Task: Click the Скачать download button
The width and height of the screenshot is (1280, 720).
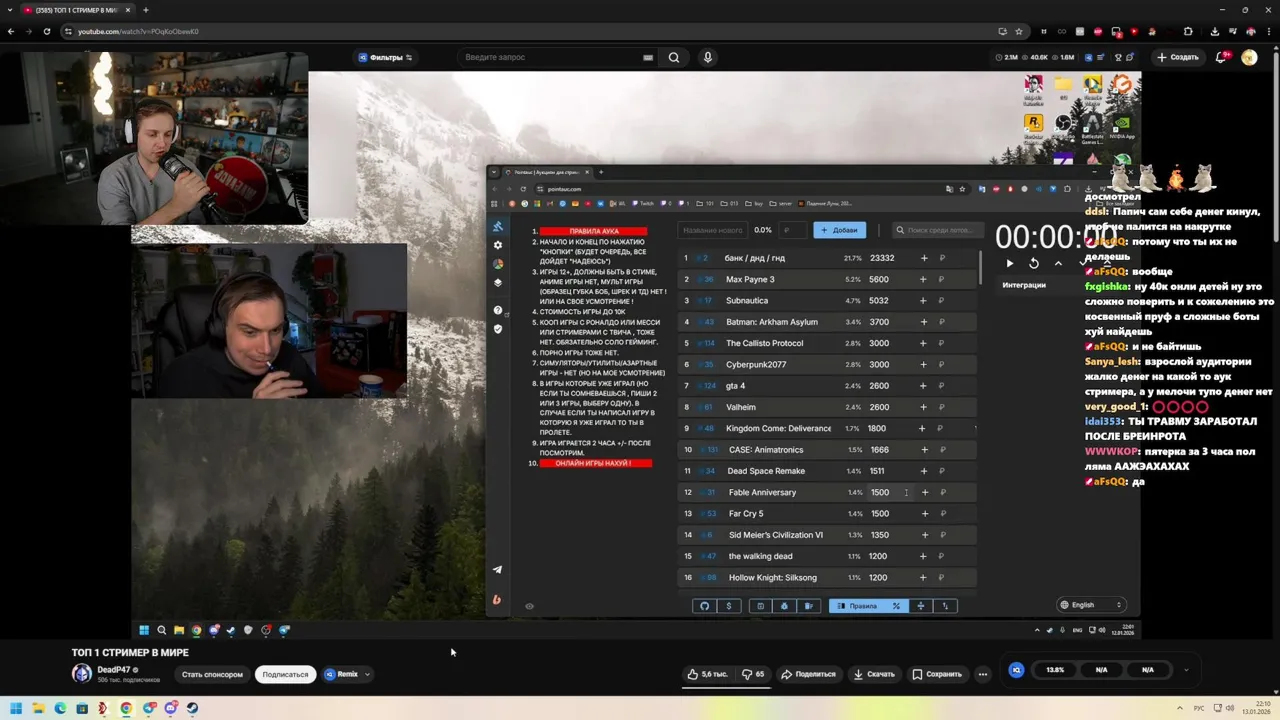Action: tap(874, 674)
